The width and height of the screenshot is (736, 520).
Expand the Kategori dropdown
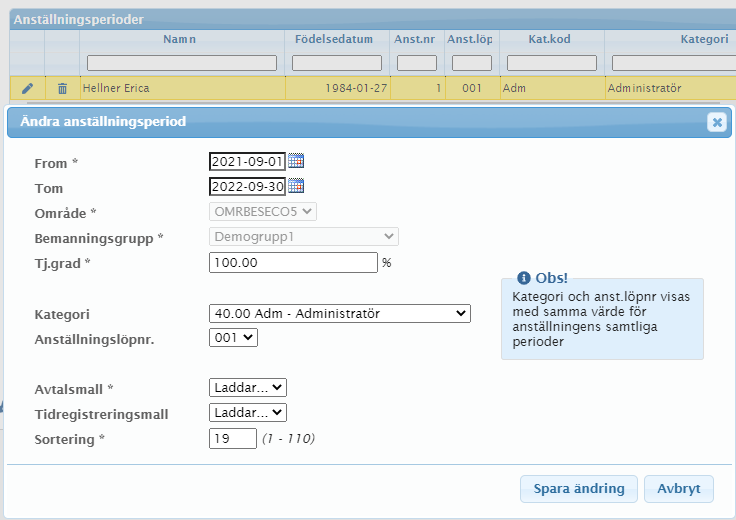339,313
